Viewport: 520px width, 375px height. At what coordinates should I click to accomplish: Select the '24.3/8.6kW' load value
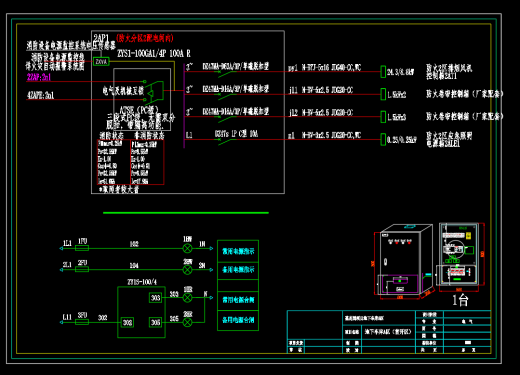401,72
